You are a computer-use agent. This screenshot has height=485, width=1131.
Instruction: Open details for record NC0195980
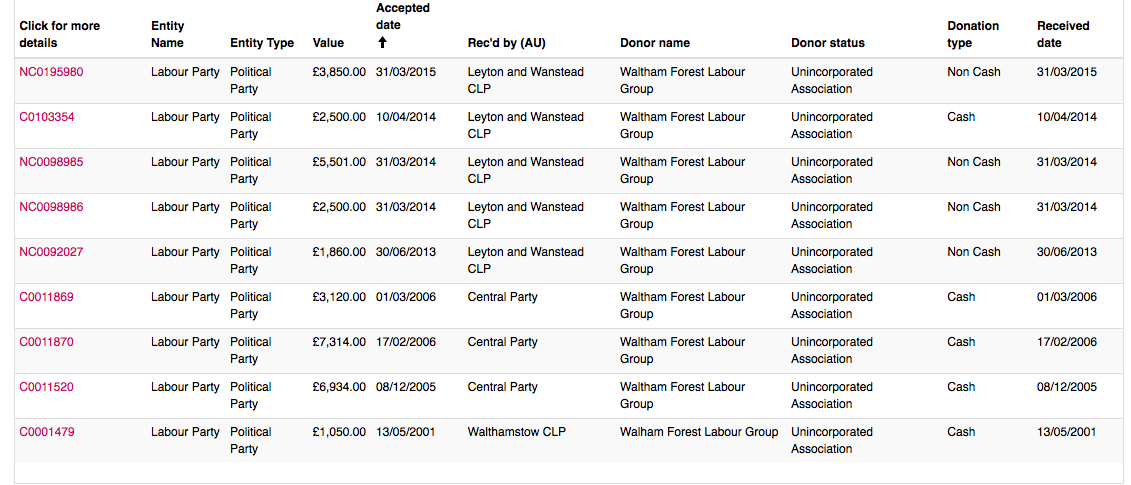pyautogui.click(x=50, y=72)
